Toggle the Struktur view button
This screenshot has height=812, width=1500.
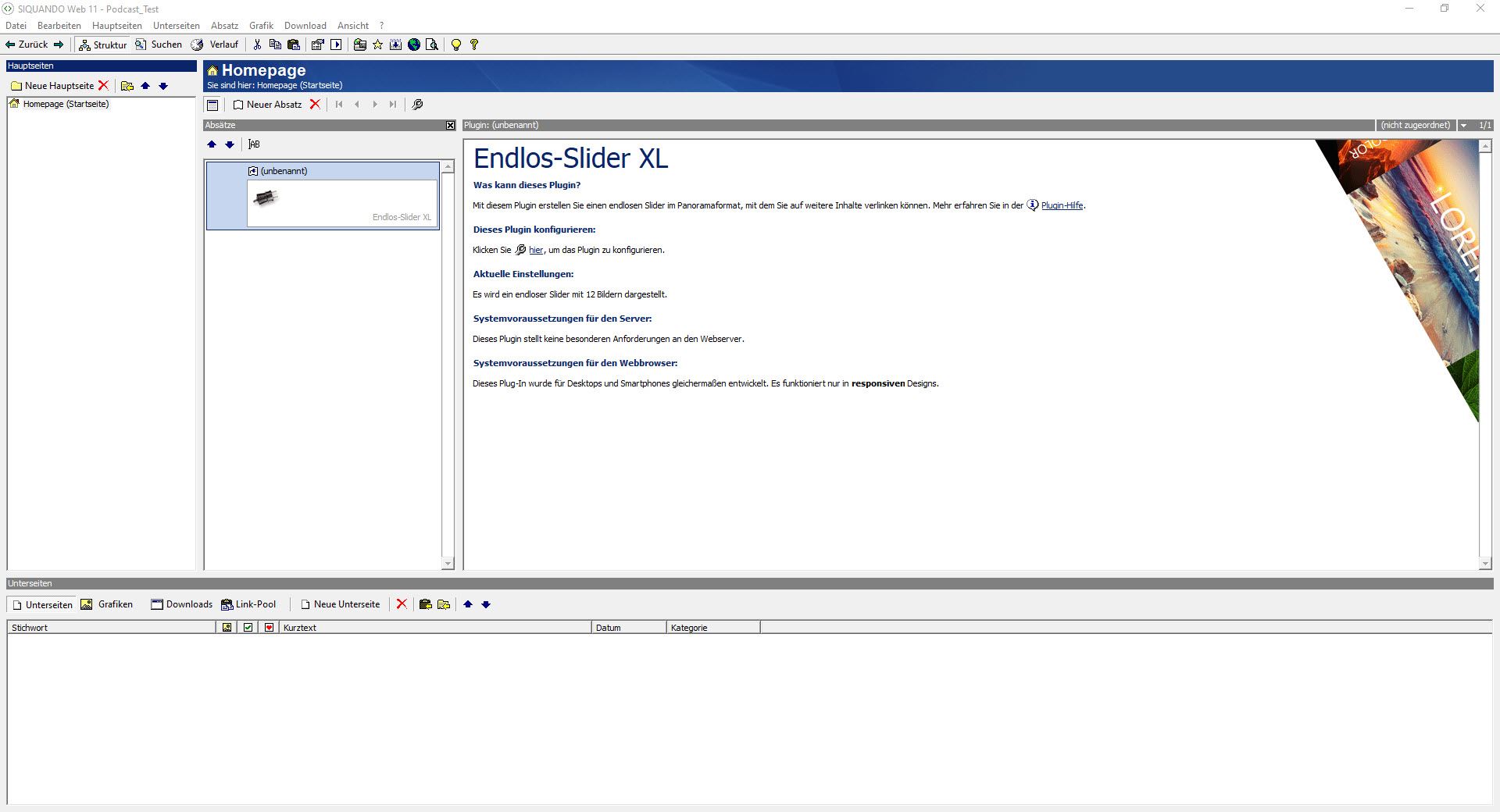coord(102,45)
